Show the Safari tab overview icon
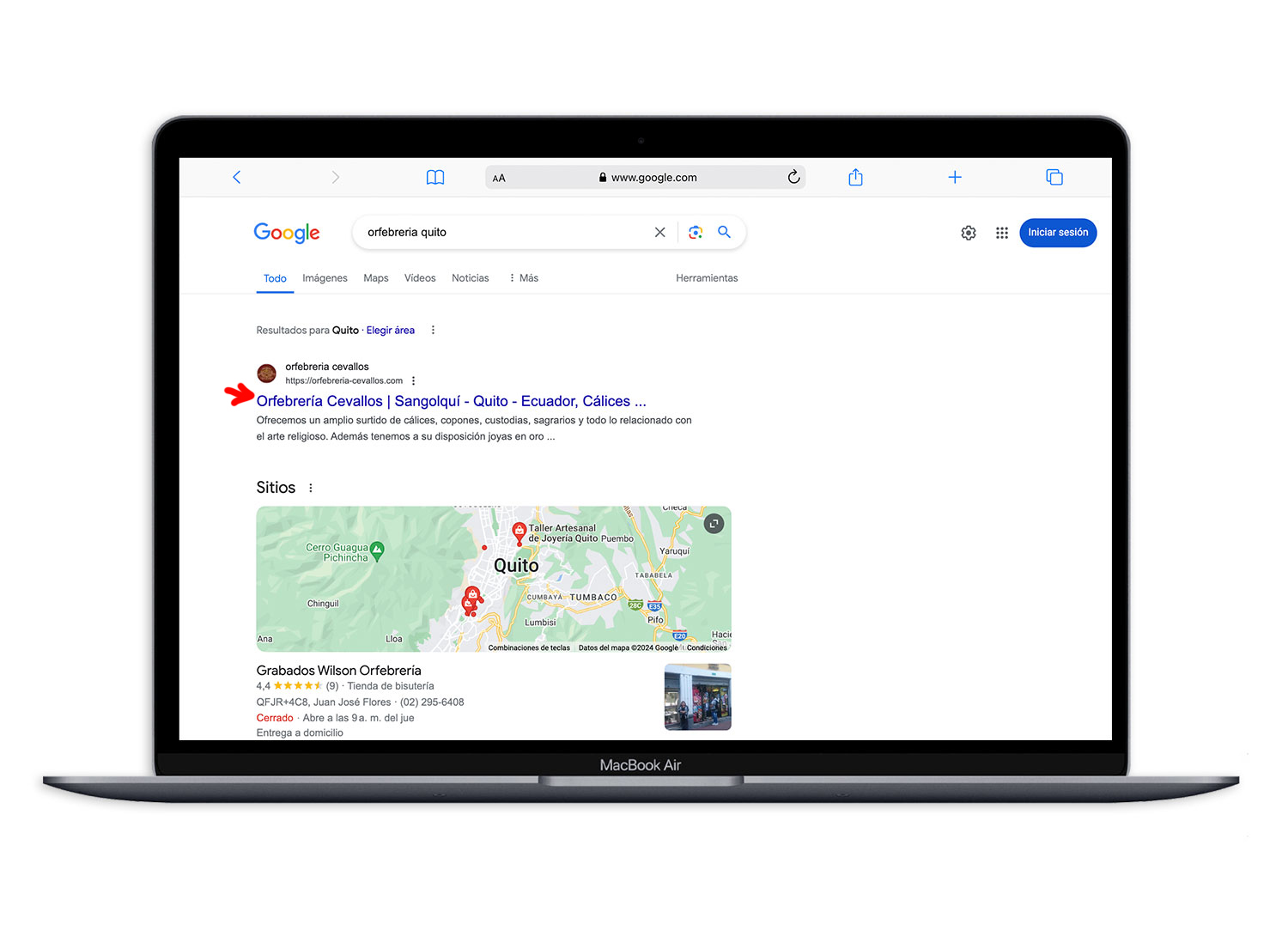 (1054, 177)
